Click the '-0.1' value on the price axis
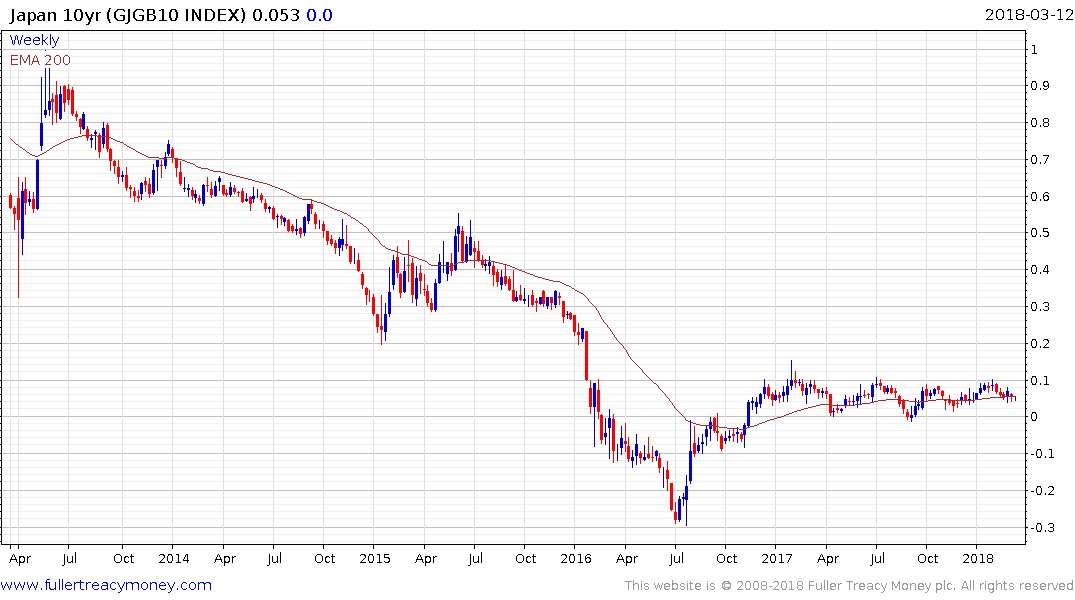 pyautogui.click(x=1043, y=454)
